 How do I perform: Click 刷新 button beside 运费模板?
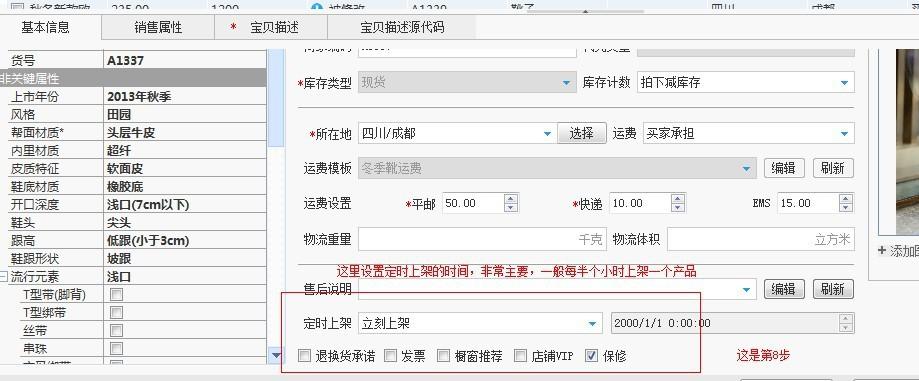[833, 168]
